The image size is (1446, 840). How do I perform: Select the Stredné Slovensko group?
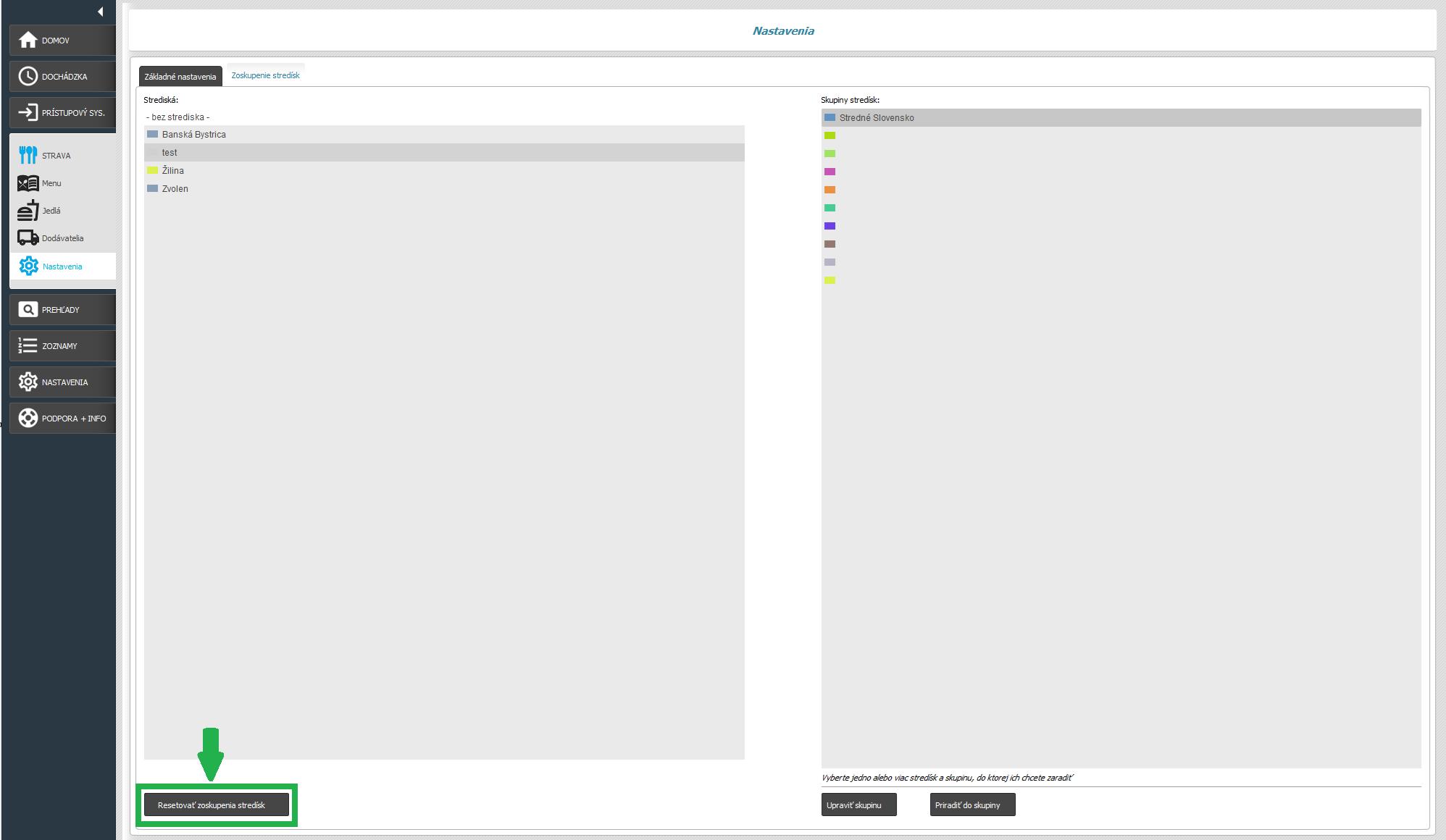877,118
